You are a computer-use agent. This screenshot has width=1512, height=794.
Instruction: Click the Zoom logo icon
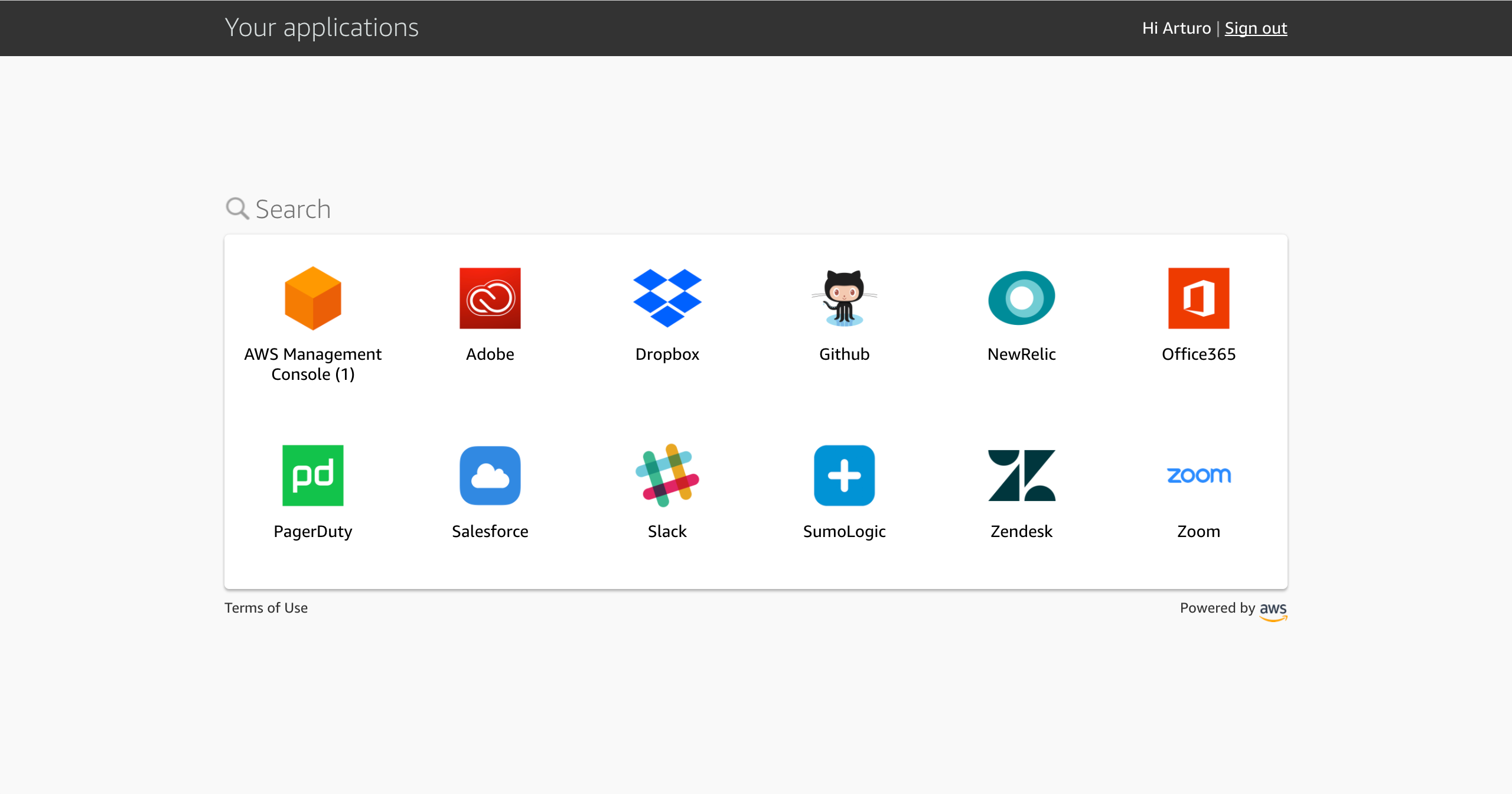[x=1199, y=475]
